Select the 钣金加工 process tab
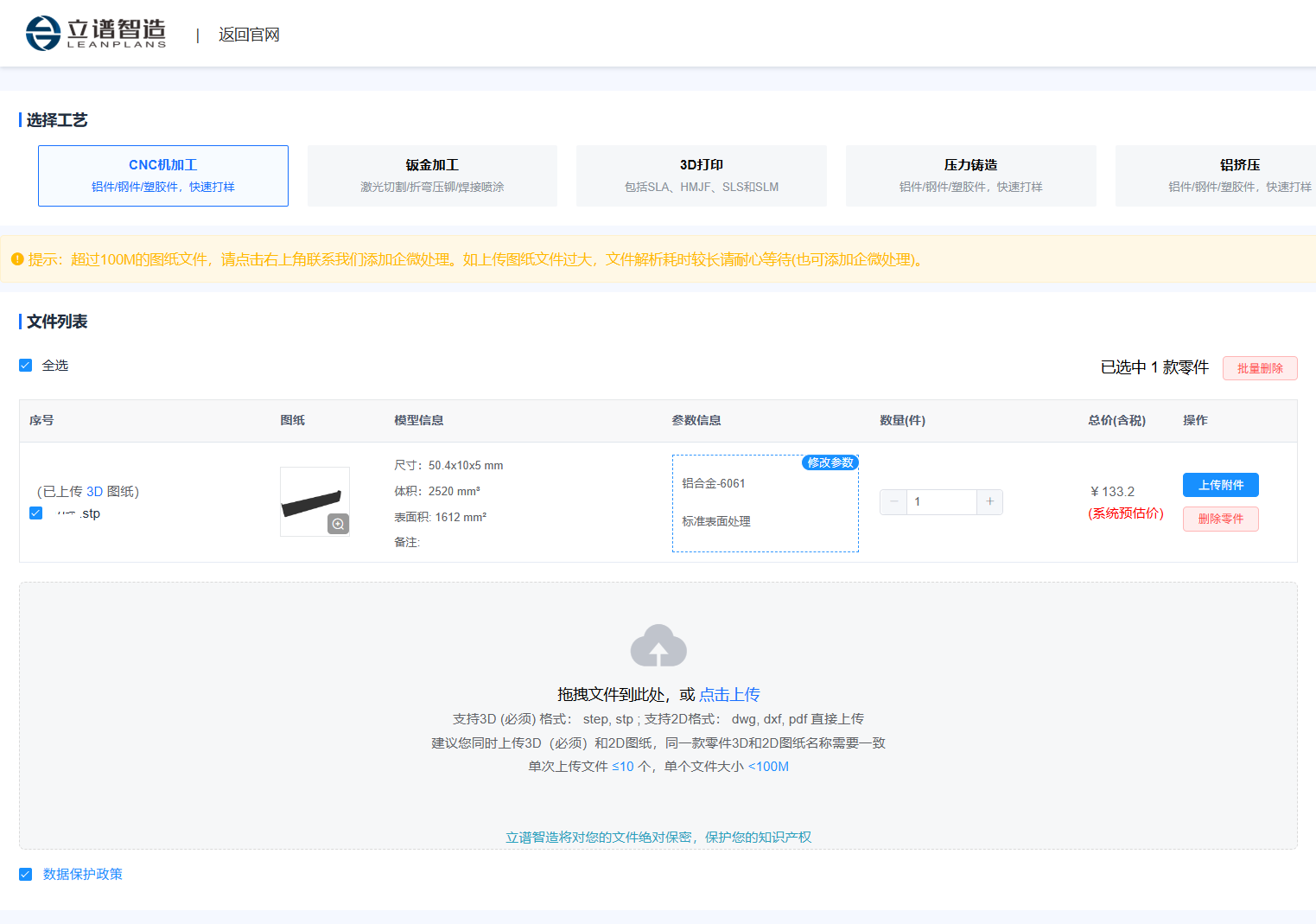The image size is (1316, 924). pos(432,175)
